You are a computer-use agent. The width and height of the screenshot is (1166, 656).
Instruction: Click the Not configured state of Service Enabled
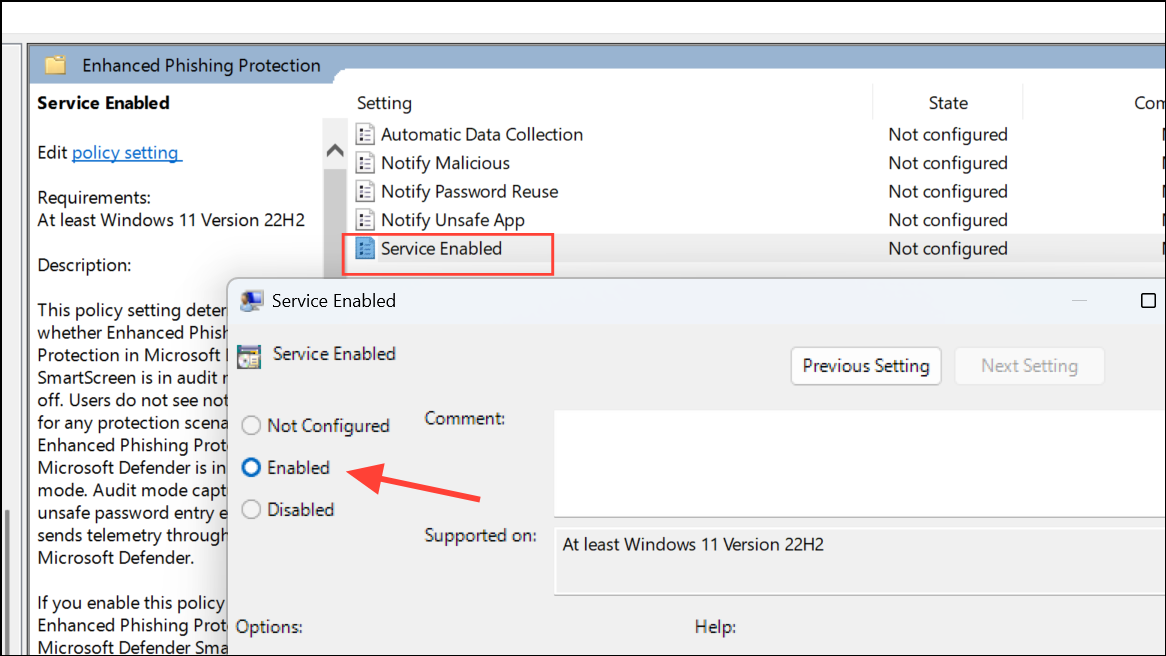947,248
